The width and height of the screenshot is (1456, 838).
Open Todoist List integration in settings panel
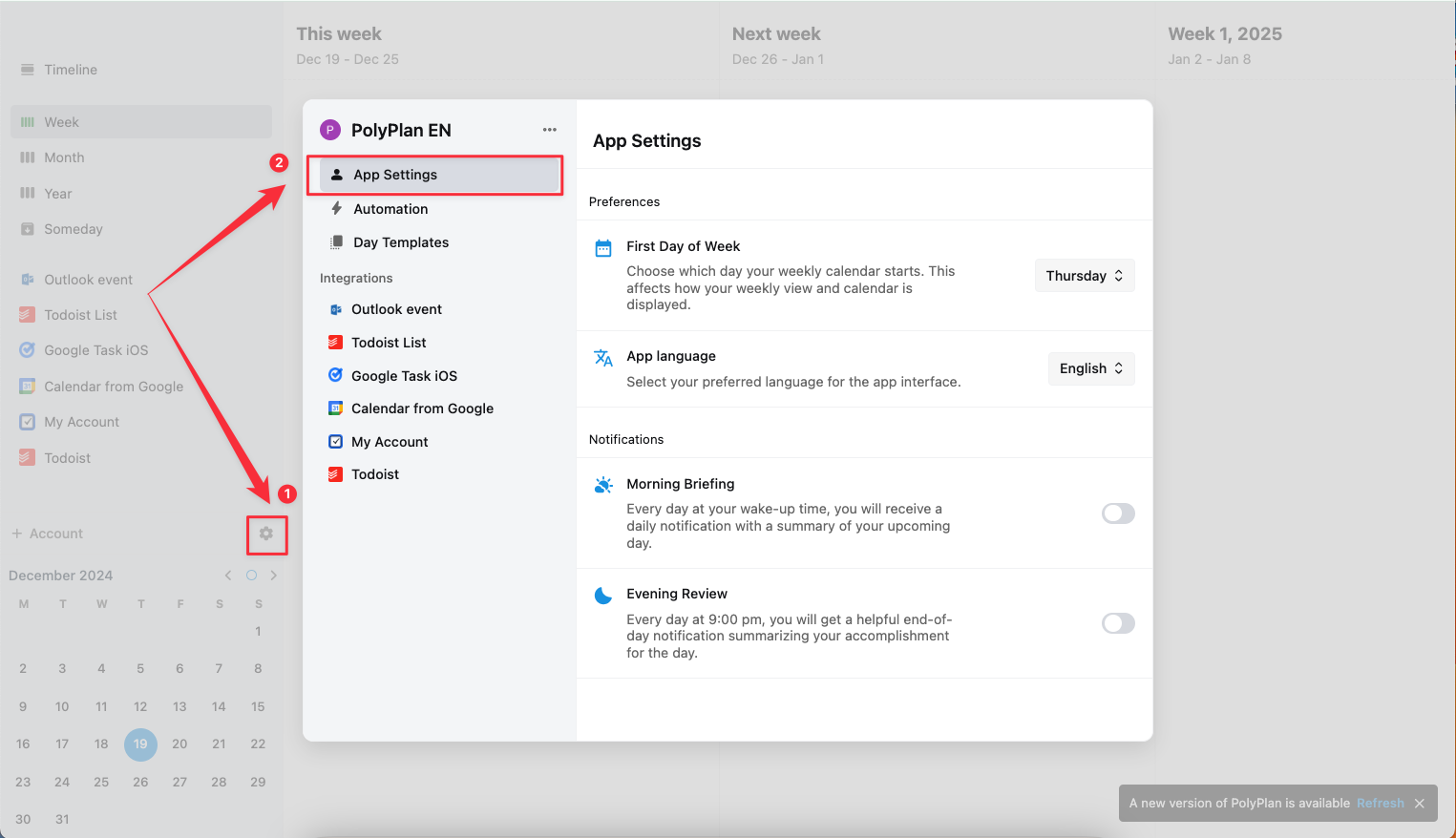tap(389, 343)
